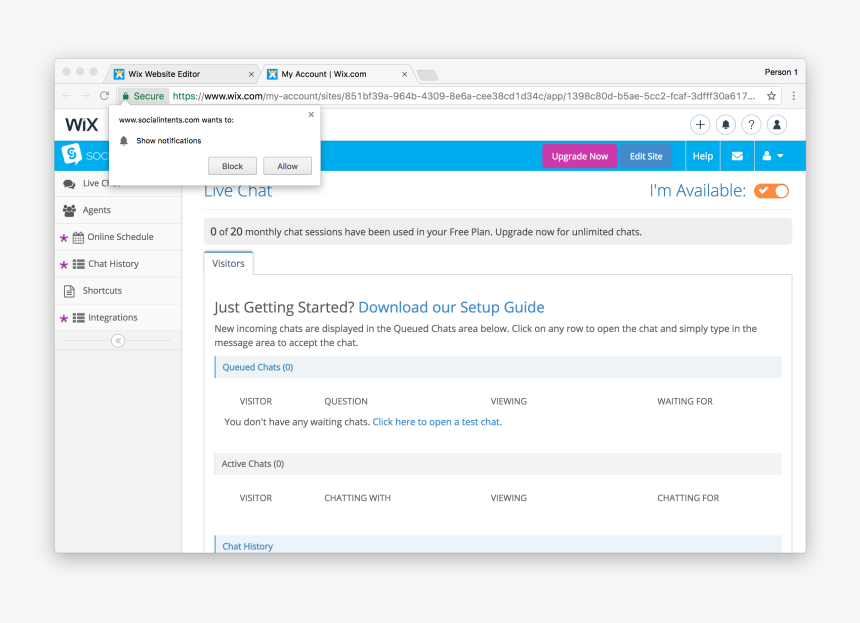The width and height of the screenshot is (860, 623).
Task: Bookmark page with the star icon
Action: point(772,96)
